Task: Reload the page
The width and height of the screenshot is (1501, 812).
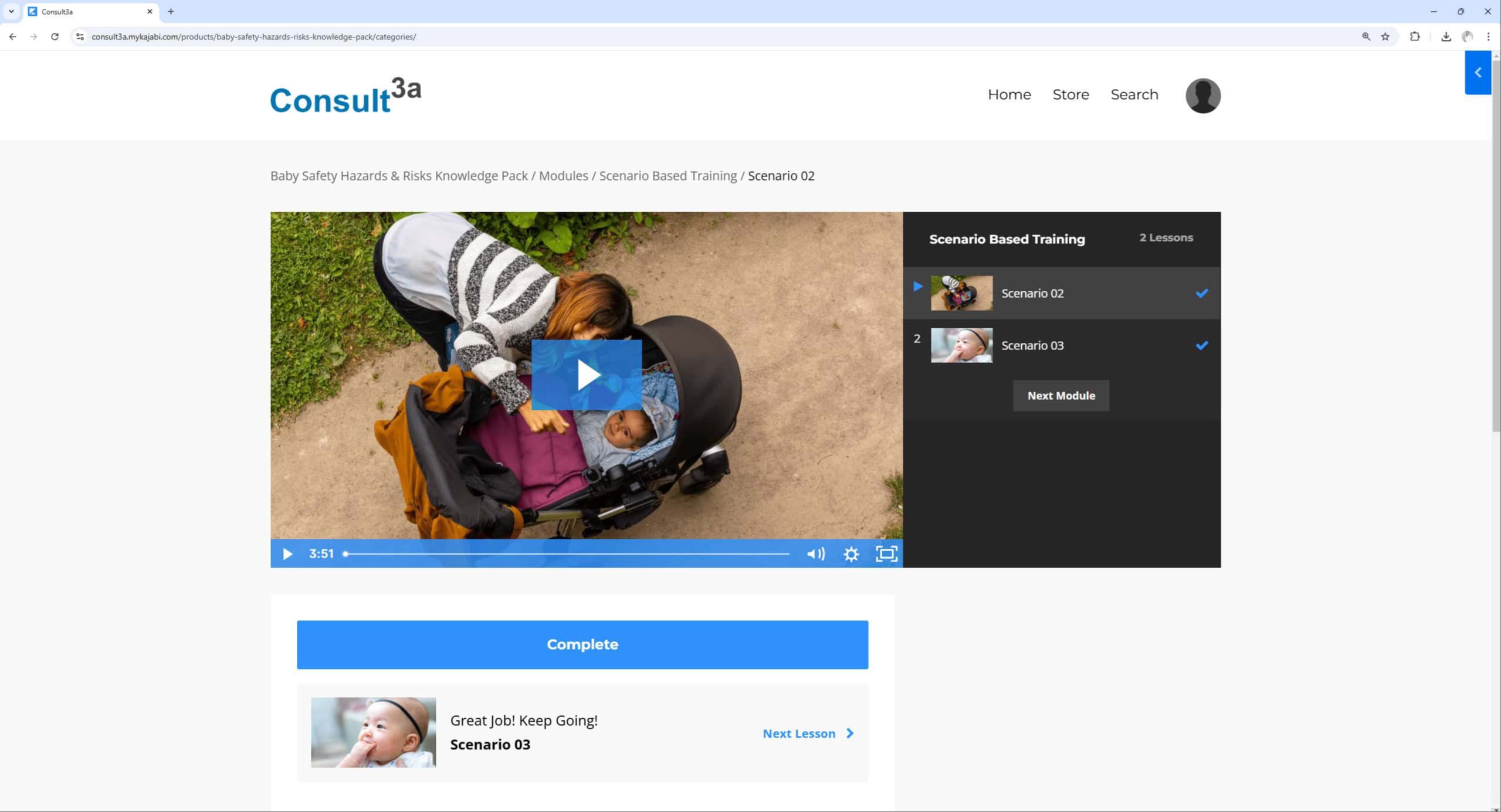Action: point(55,36)
